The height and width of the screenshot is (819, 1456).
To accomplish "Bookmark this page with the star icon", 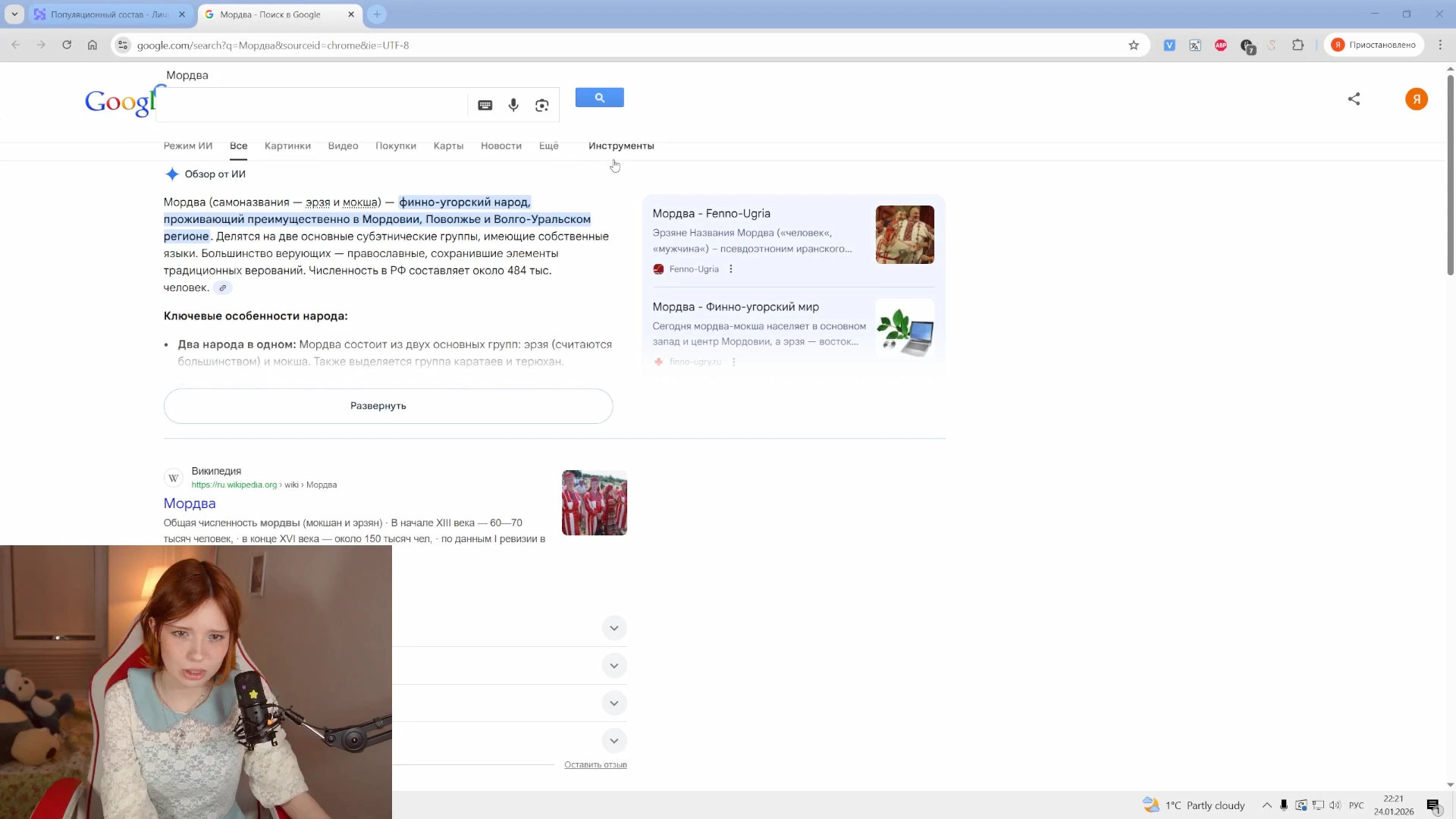I will tap(1134, 45).
